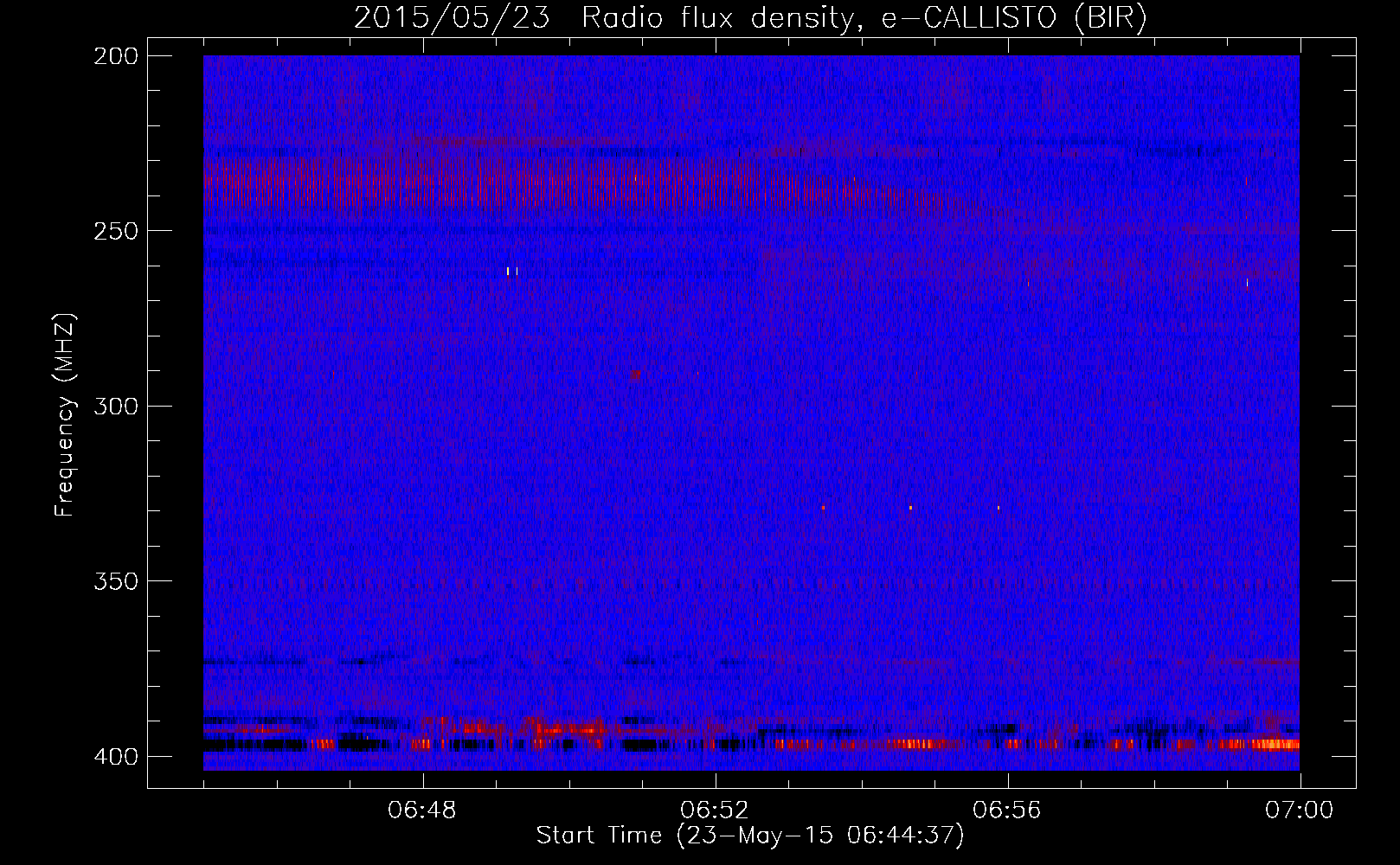Click the 200 frequency tick label
The image size is (1400, 865).
click(115, 56)
